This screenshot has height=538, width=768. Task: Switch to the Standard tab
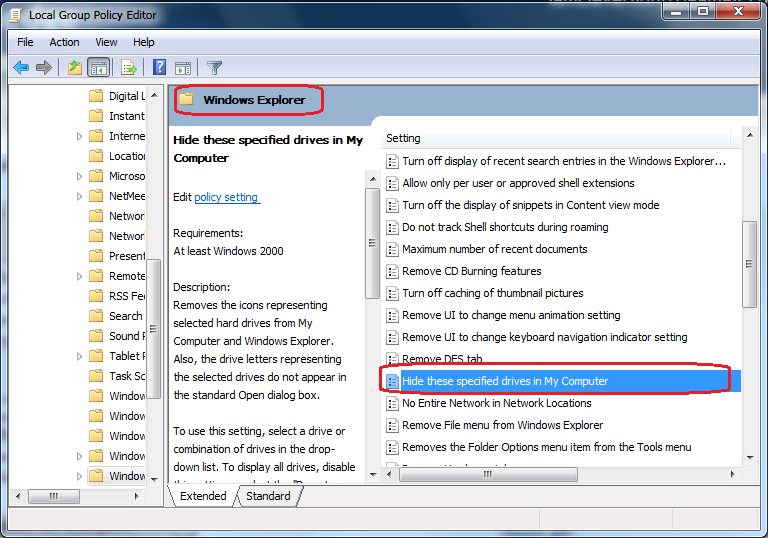[268, 496]
